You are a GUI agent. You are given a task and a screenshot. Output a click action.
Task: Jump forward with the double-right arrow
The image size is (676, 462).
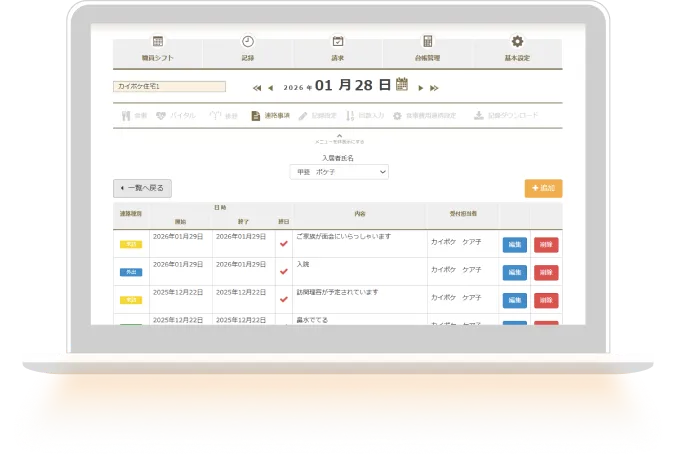click(x=434, y=88)
